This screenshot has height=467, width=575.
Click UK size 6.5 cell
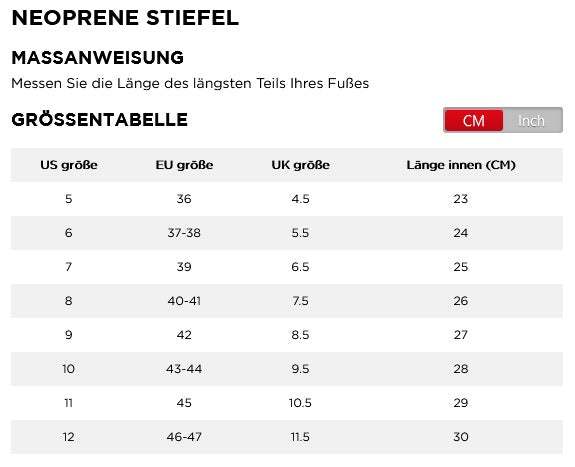click(x=300, y=267)
